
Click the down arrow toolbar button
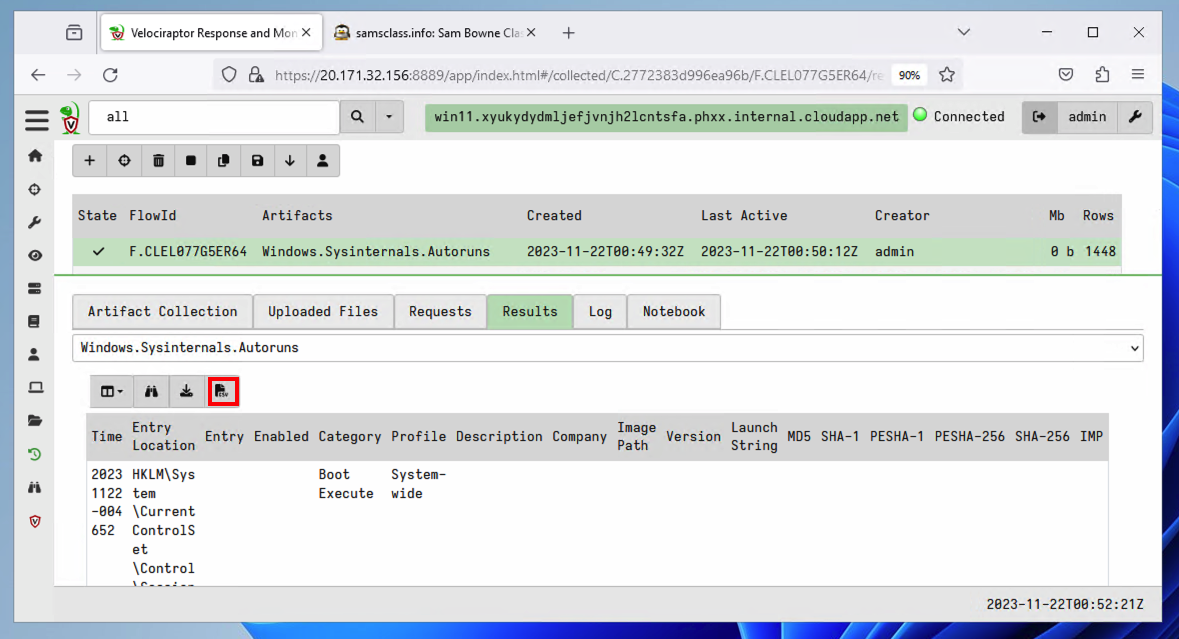pyautogui.click(x=290, y=161)
